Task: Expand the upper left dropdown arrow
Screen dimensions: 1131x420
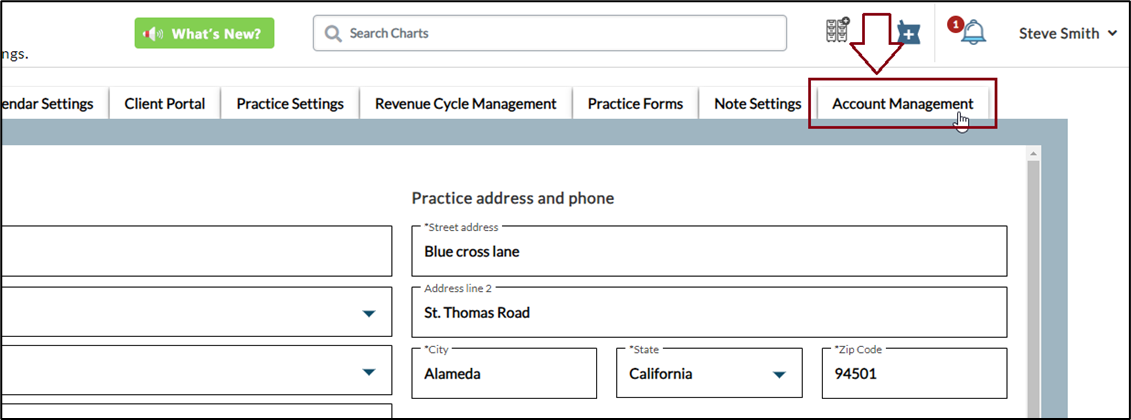Action: (x=369, y=314)
